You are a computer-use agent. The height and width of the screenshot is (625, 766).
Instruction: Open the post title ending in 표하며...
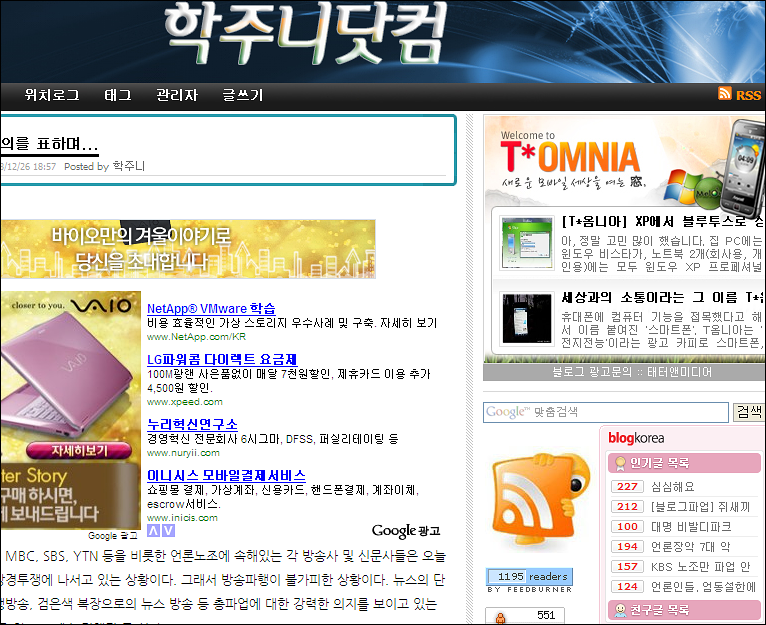(49, 144)
